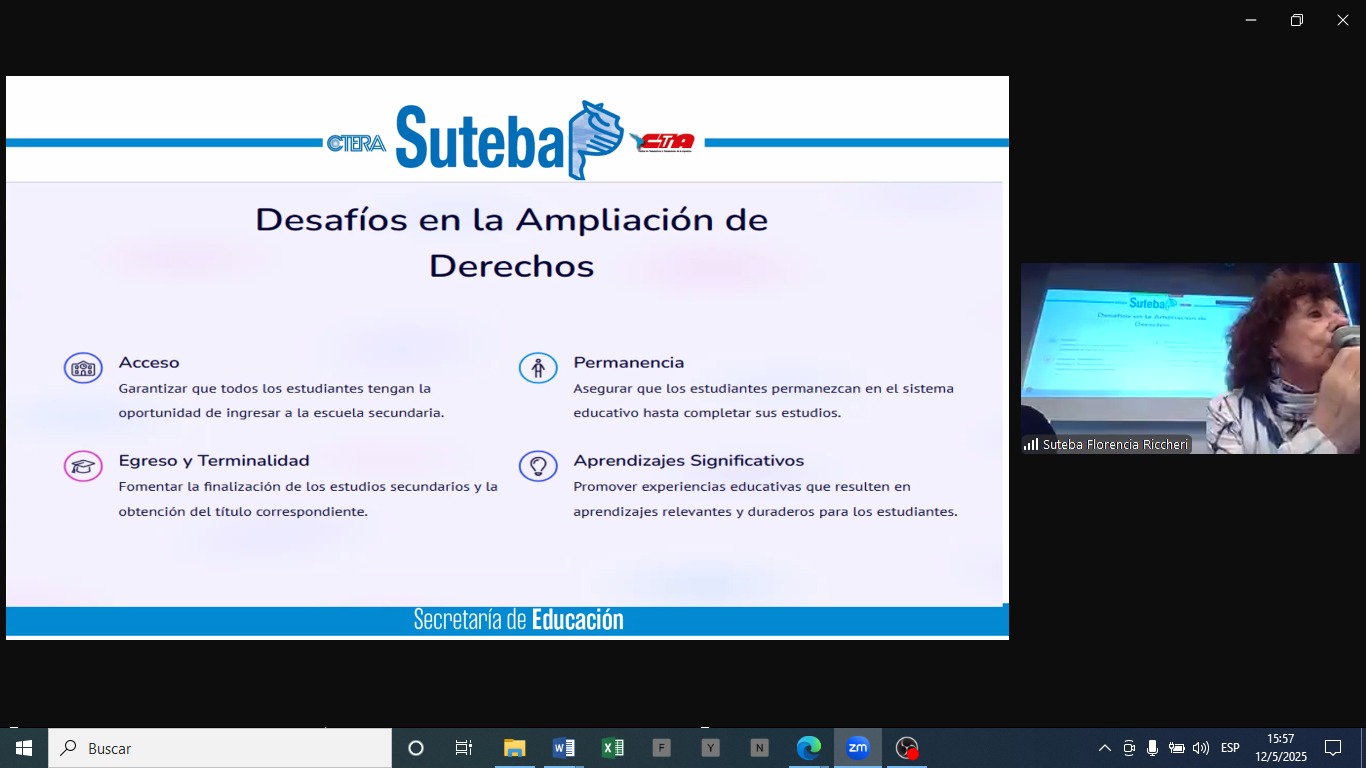Image resolution: width=1366 pixels, height=768 pixels.
Task: Expand the hidden system tray icons
Action: [1105, 748]
